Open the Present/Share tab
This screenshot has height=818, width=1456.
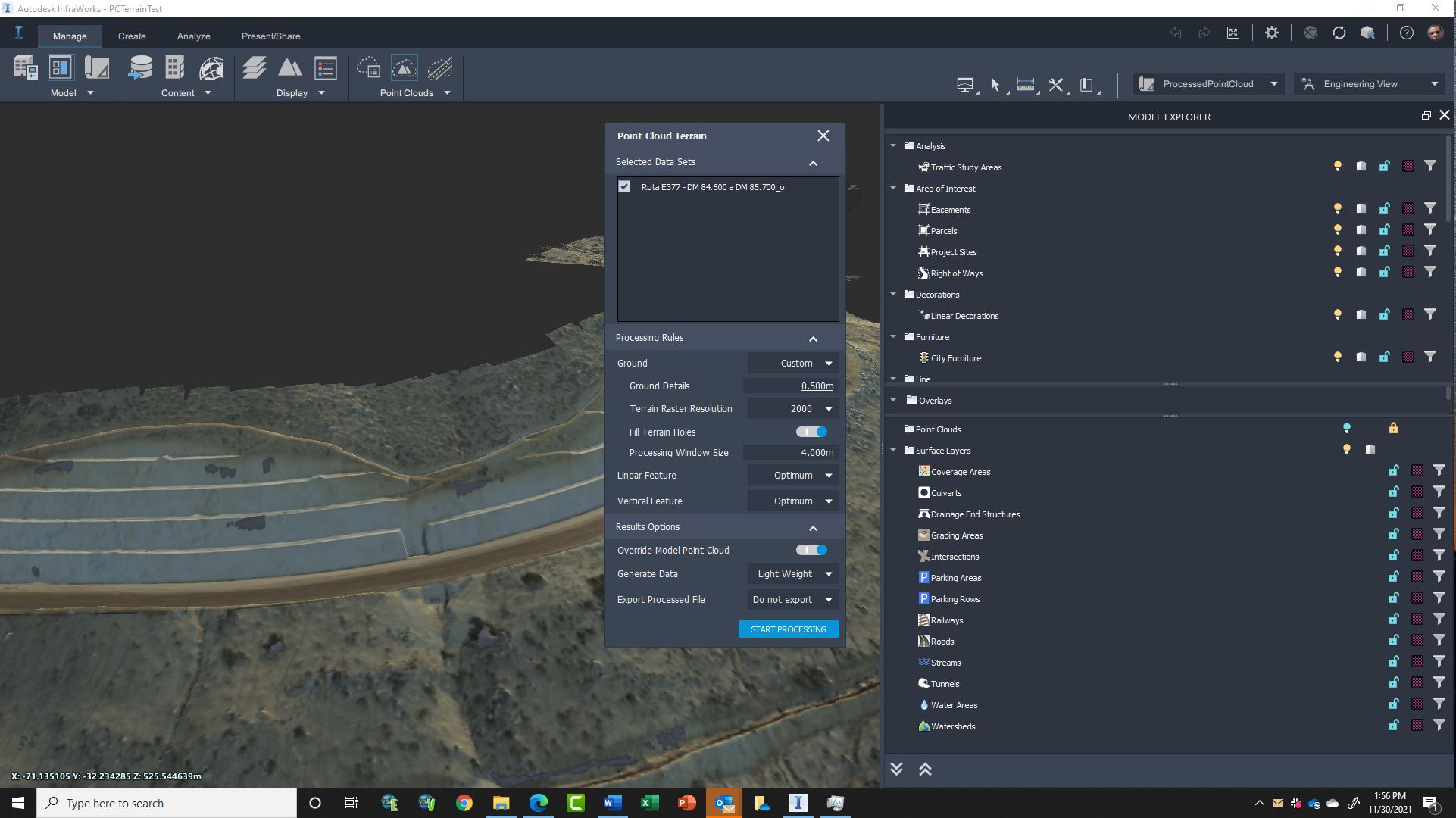coord(270,36)
